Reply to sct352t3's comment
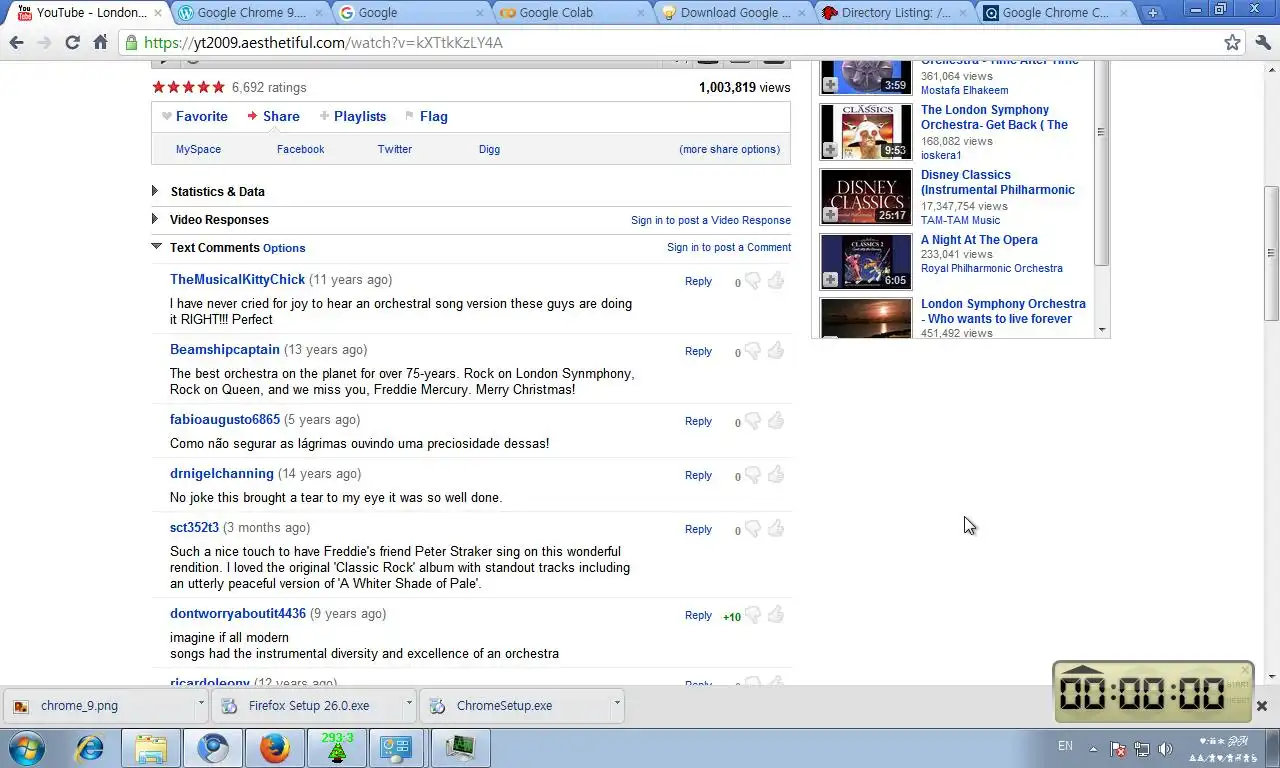Image resolution: width=1280 pixels, height=768 pixels. click(698, 529)
